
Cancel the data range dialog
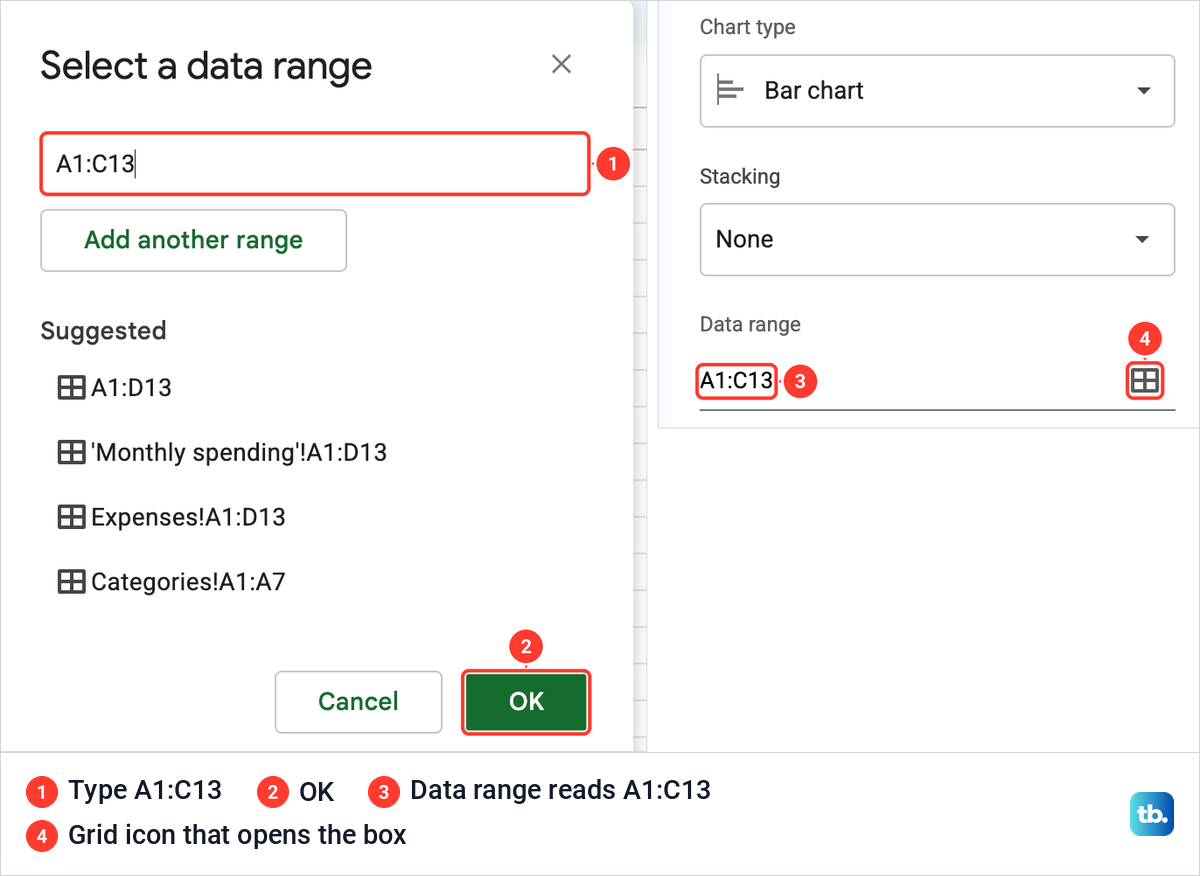point(358,702)
